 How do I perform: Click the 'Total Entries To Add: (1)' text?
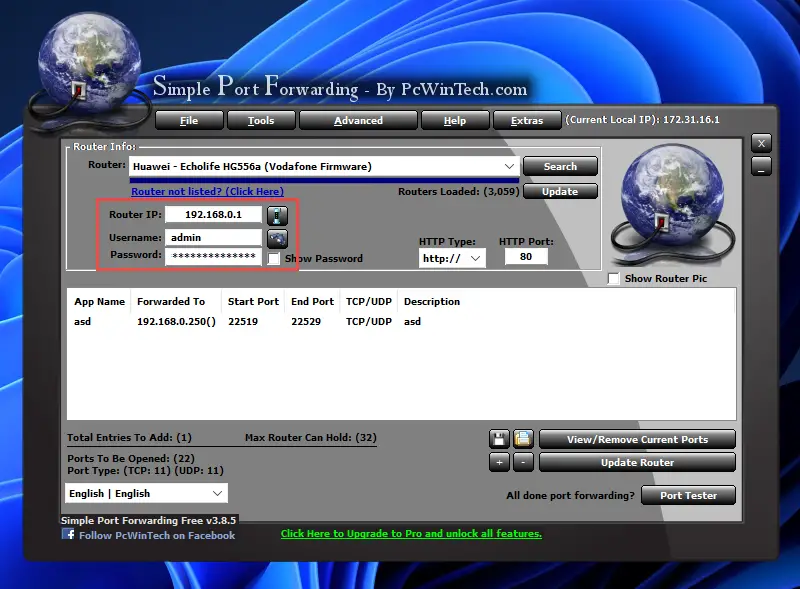tap(130, 437)
